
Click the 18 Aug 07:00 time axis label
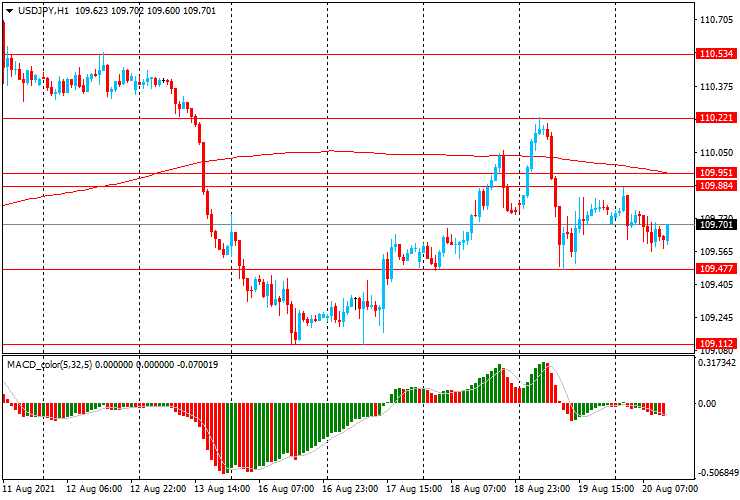coord(478,488)
